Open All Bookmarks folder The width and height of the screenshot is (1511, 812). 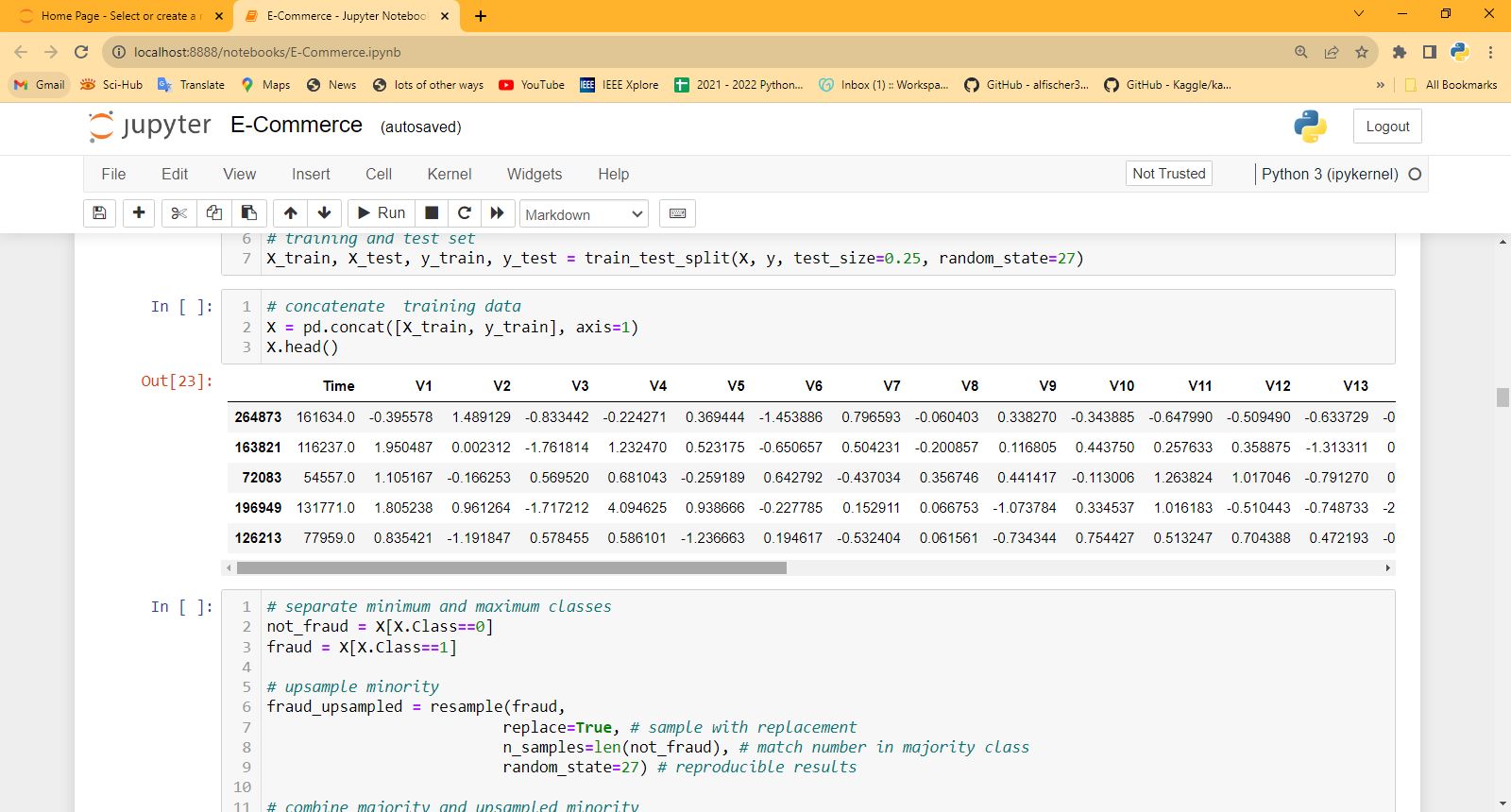[1452, 85]
